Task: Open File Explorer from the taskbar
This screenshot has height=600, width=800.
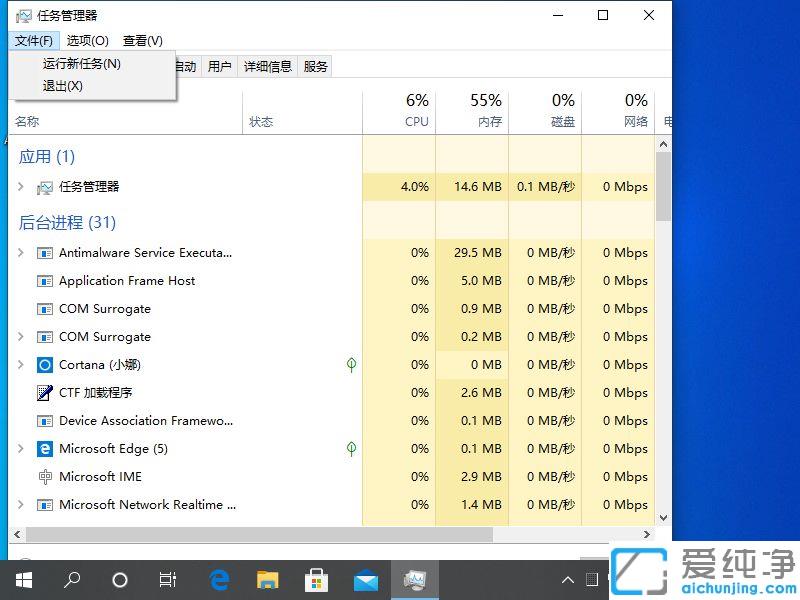Action: [267, 580]
